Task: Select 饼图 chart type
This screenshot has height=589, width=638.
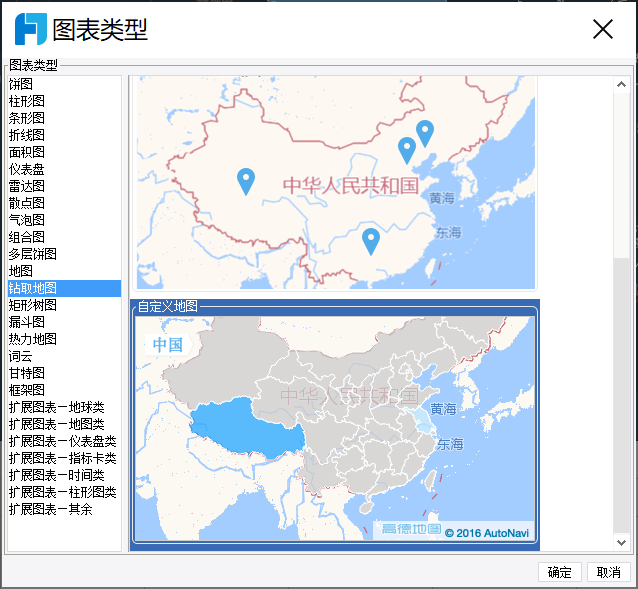Action: 64,84
